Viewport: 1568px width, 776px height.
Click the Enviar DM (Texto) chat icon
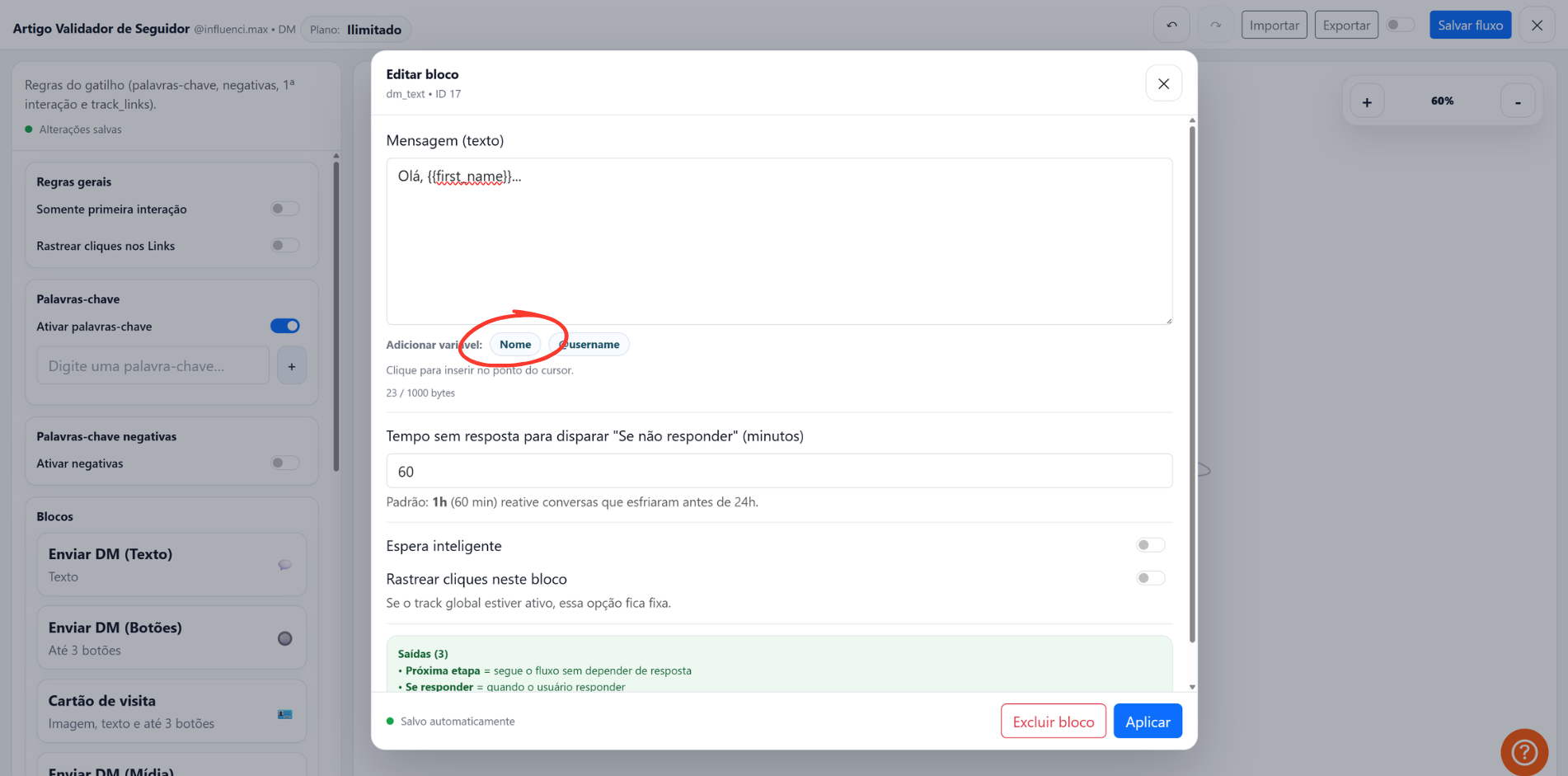tap(284, 565)
